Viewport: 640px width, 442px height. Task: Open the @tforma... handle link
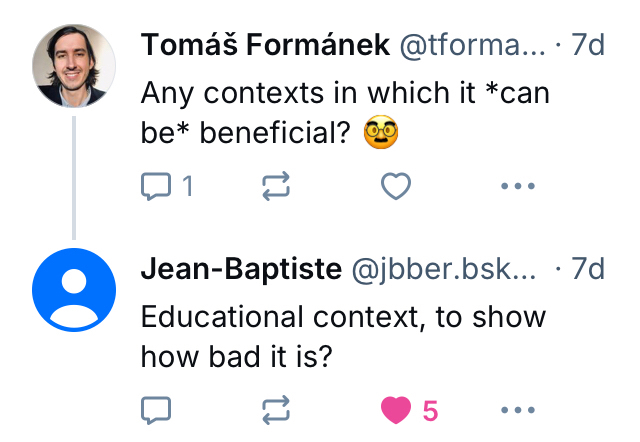(x=472, y=44)
